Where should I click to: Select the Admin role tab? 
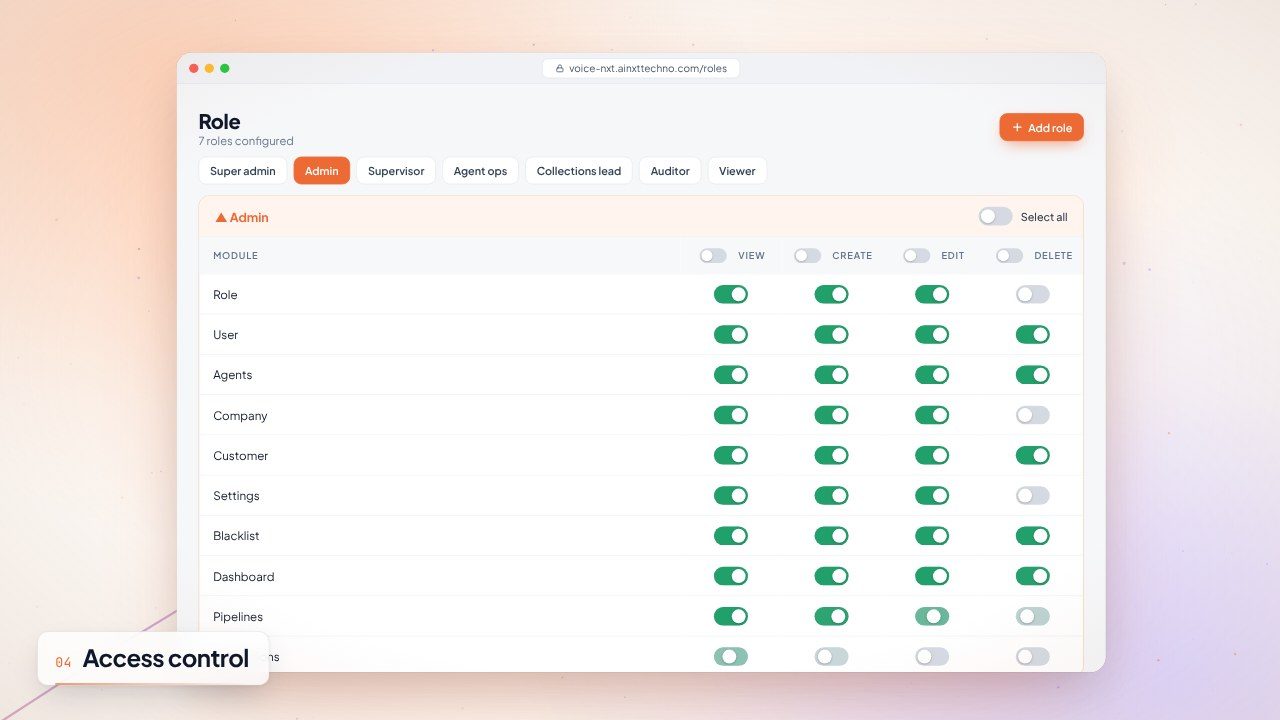322,171
